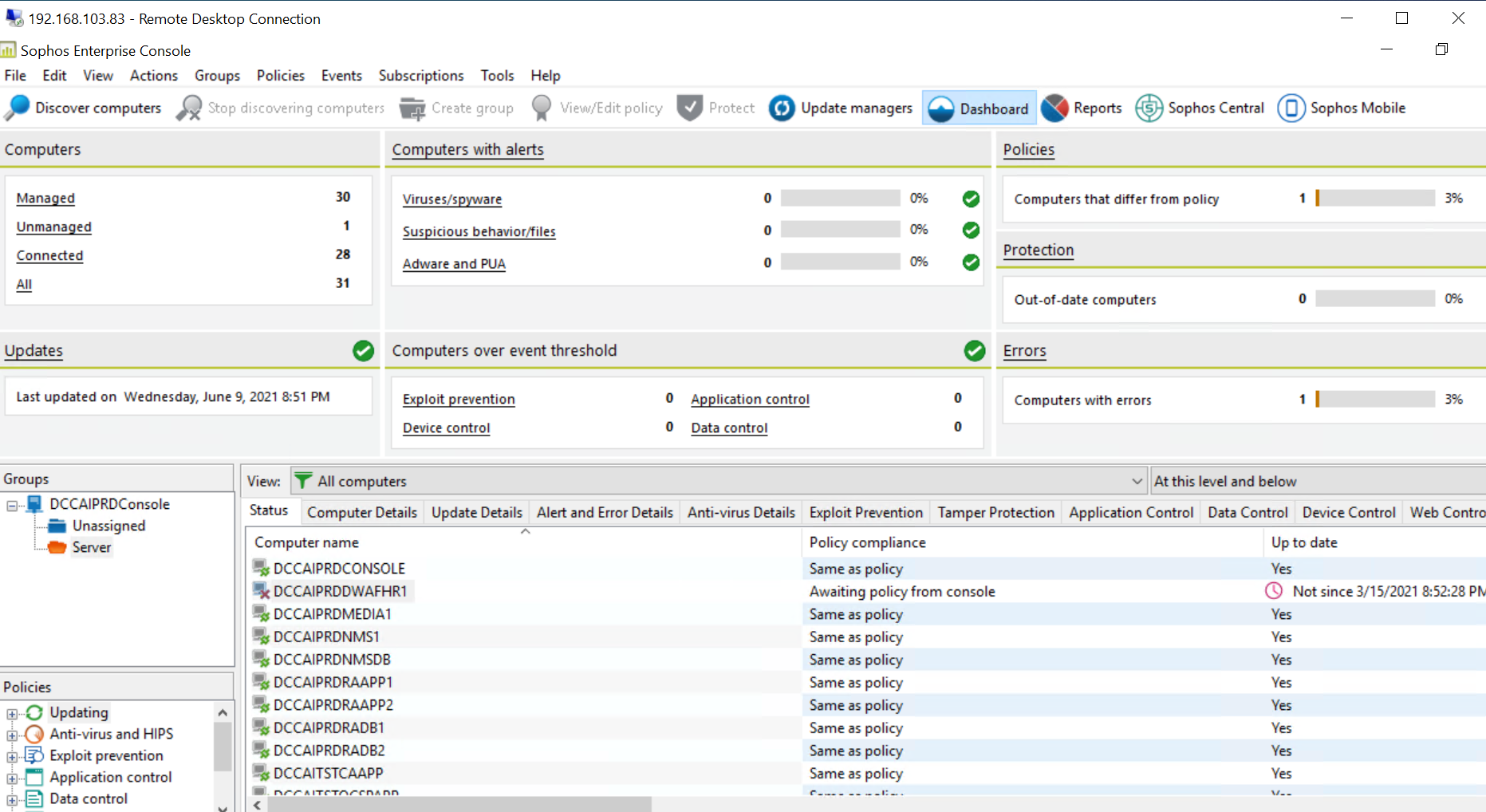Image resolution: width=1486 pixels, height=812 pixels.
Task: Click the Errors section heading link
Action: (1024, 350)
